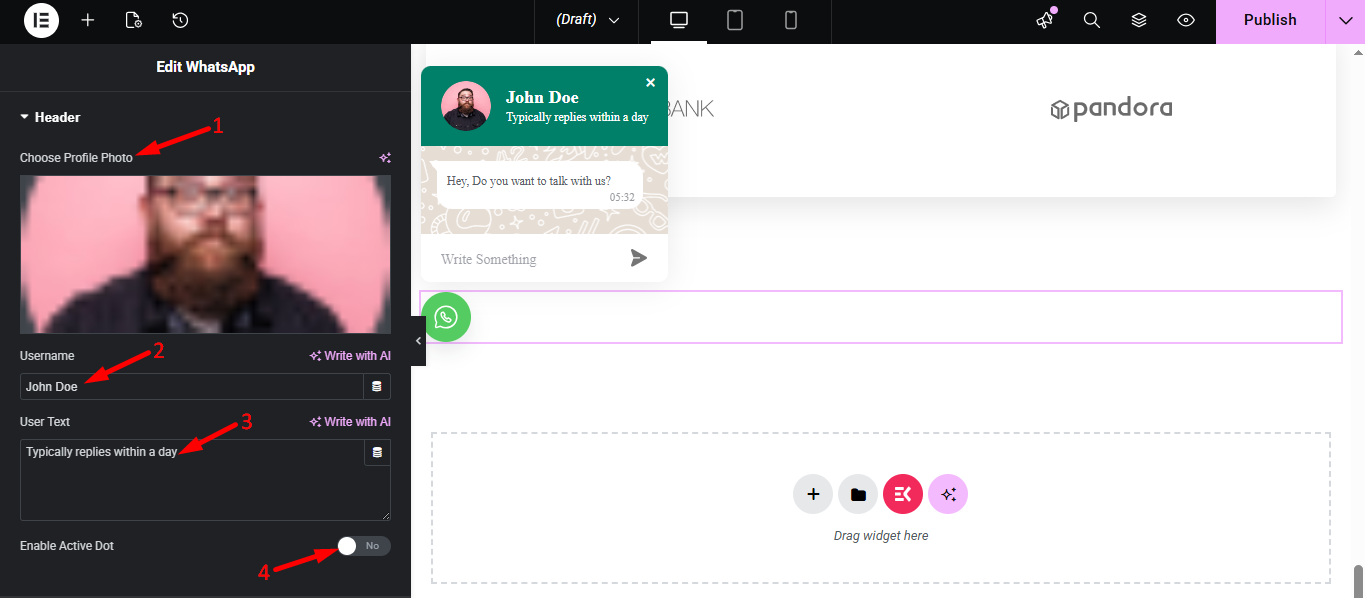
Task: Switch to mobile preview icon
Action: coord(790,20)
